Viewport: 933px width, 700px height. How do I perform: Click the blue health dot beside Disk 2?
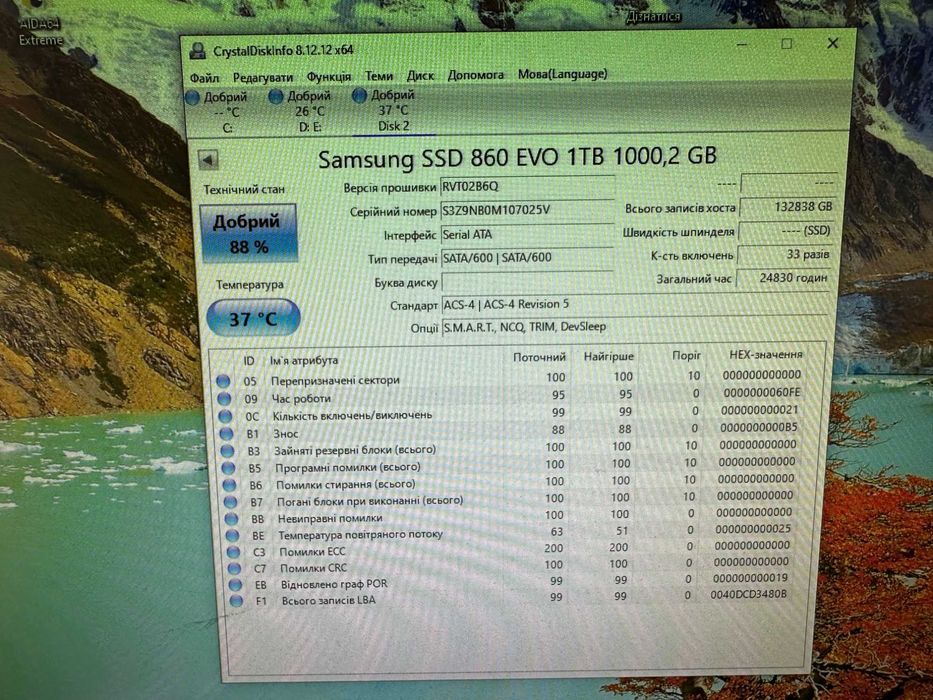click(359, 95)
